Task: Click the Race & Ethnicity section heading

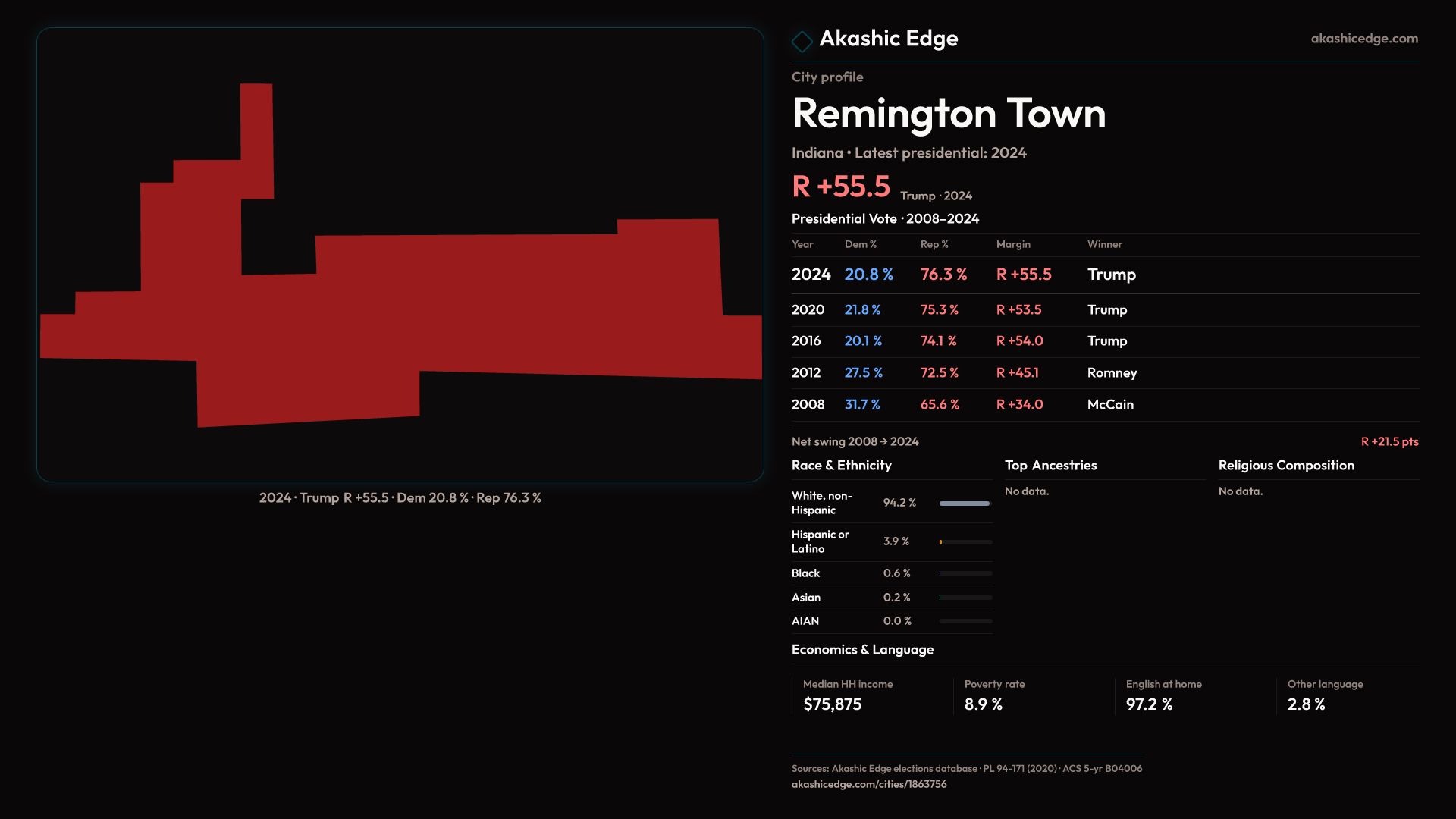Action: click(841, 466)
